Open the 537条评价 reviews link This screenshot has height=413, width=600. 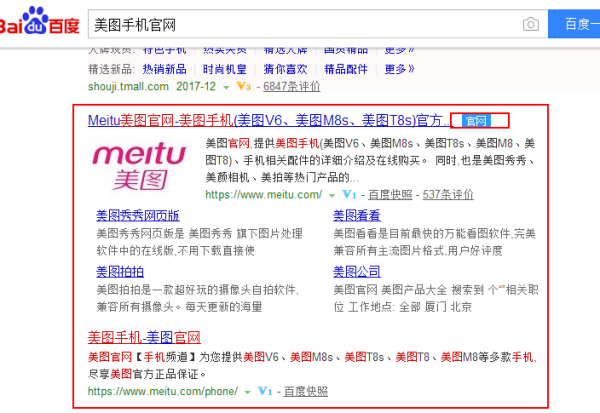[x=448, y=195]
